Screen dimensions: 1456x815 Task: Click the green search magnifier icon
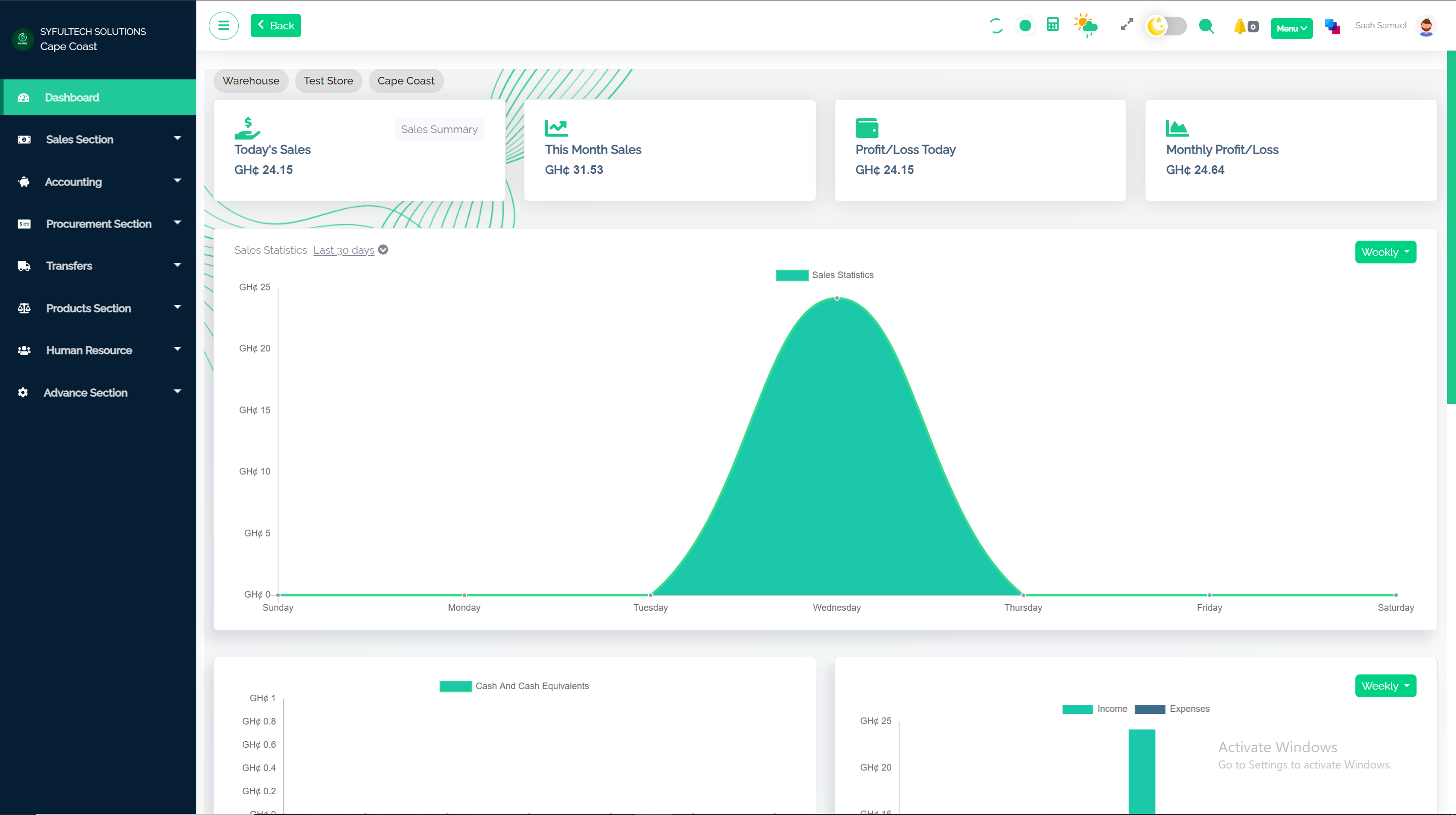[1206, 26]
